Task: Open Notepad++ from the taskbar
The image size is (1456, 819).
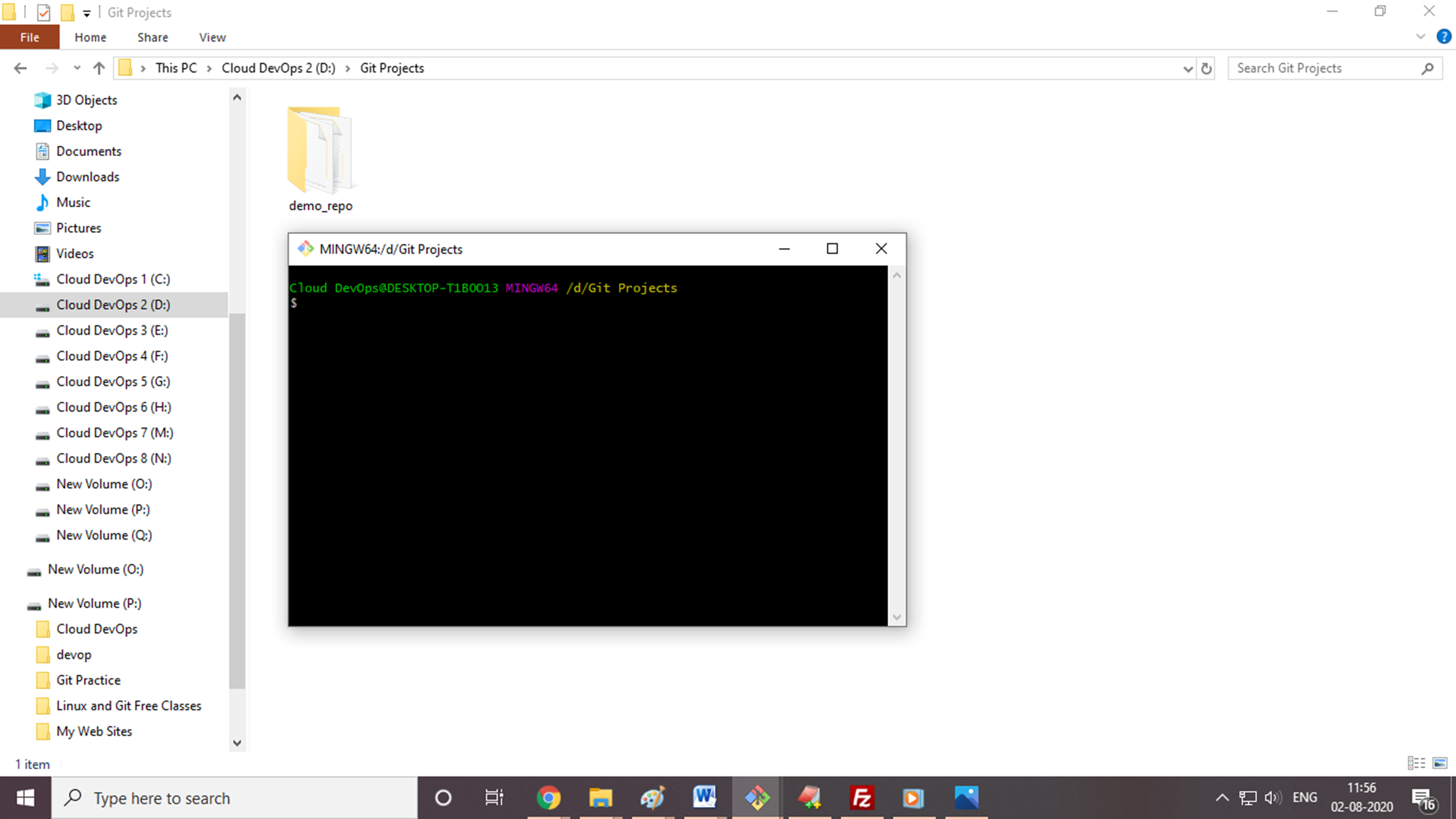Action: pyautogui.click(x=810, y=798)
